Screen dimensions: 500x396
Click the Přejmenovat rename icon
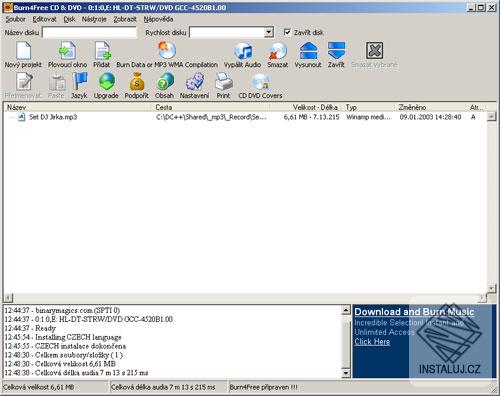[24, 82]
